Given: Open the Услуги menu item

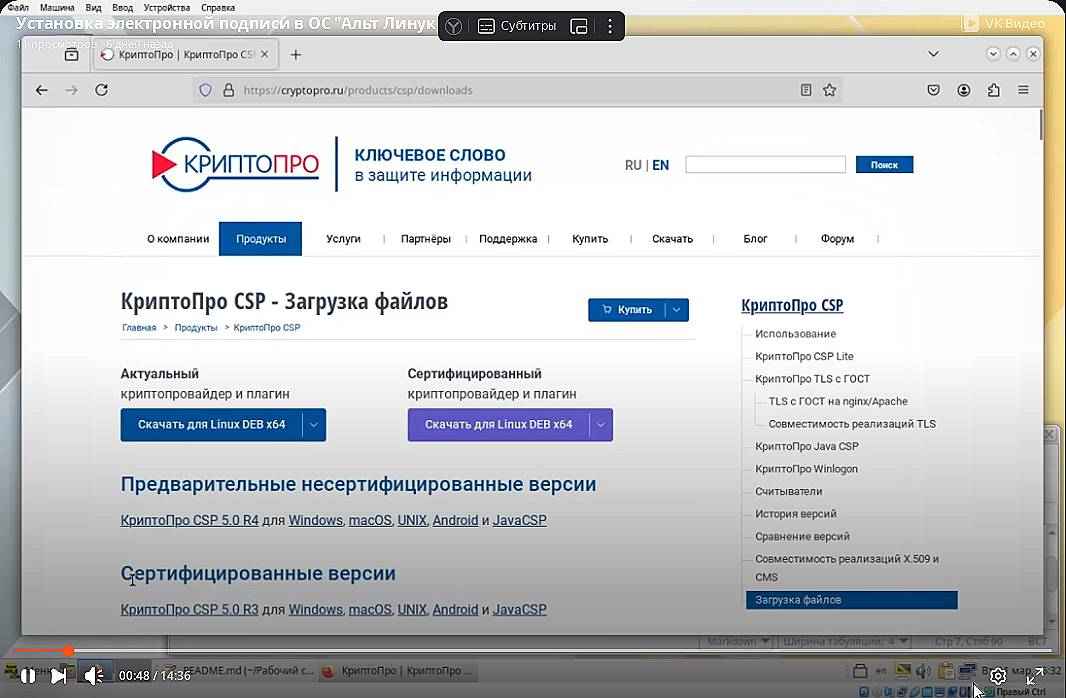Looking at the screenshot, I should [x=343, y=239].
